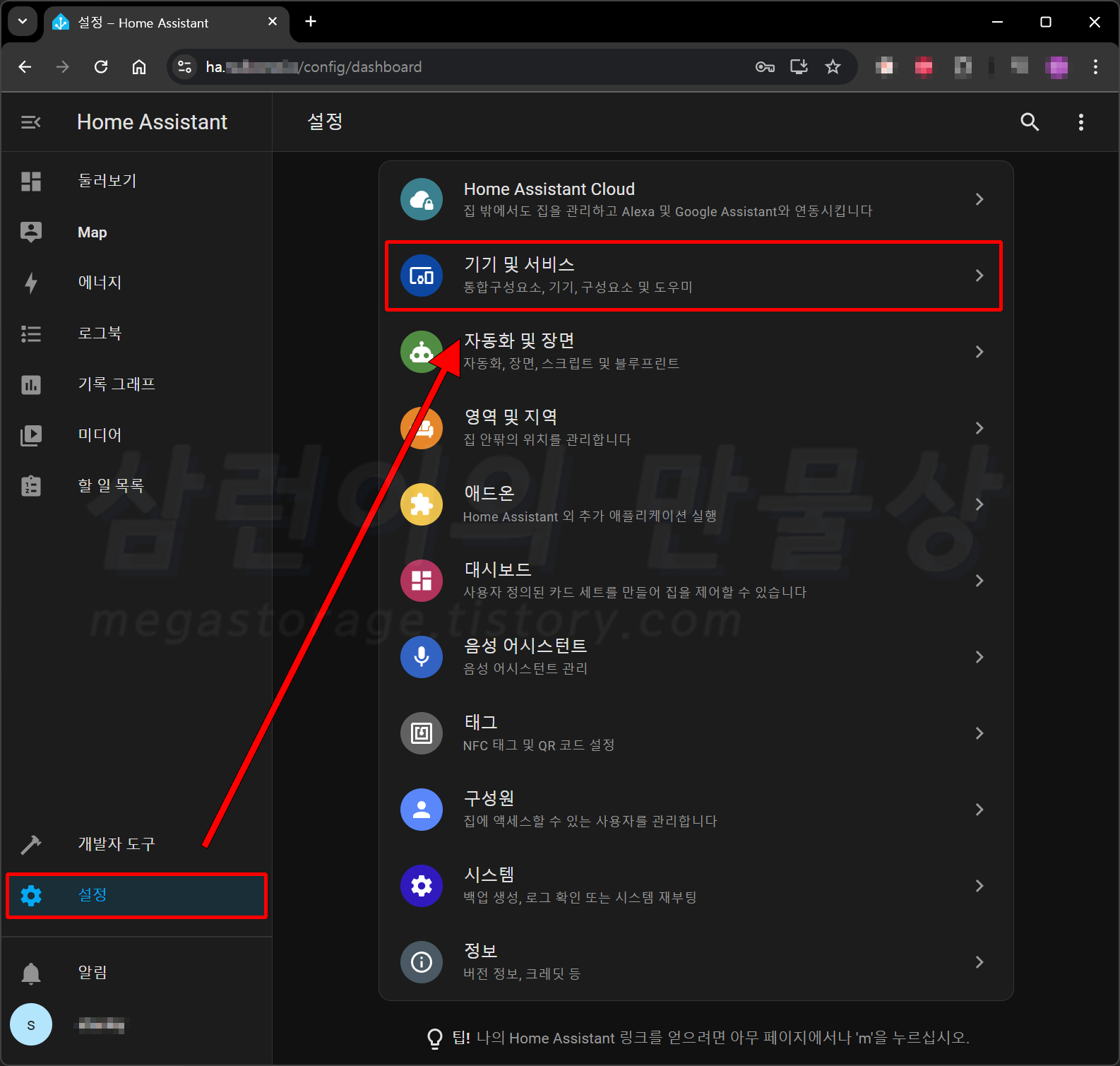
Task: Expand the 음성 어시스턴트 chevron
Action: [979, 657]
